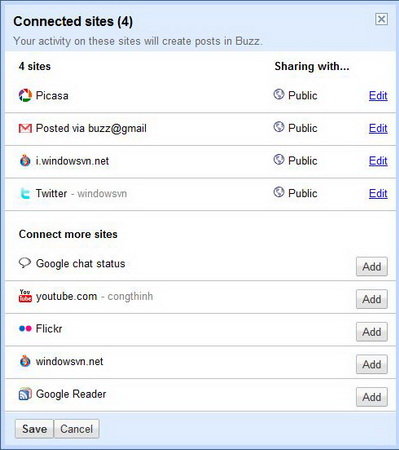Edit Picasa sharing settings
Viewport: 399px width, 450px height.
pos(378,95)
